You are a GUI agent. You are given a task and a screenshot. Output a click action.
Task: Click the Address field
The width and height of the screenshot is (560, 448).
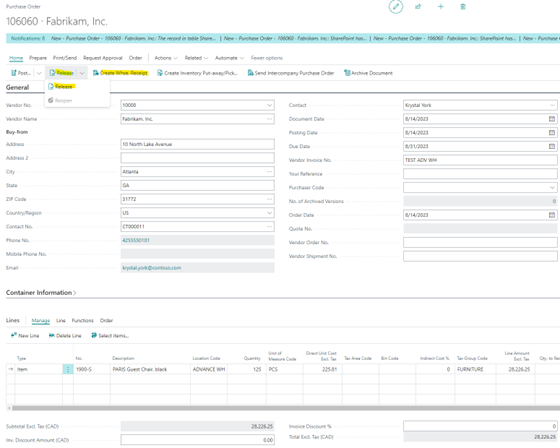pyautogui.click(x=198, y=144)
